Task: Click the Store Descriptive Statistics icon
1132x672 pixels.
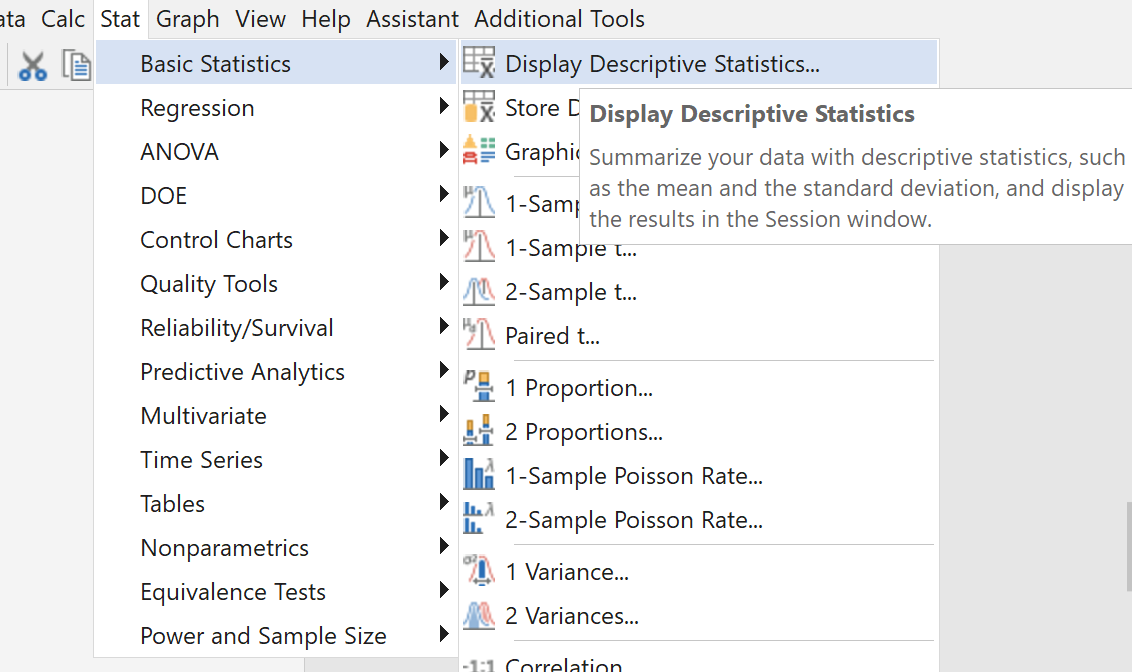Action: [479, 106]
